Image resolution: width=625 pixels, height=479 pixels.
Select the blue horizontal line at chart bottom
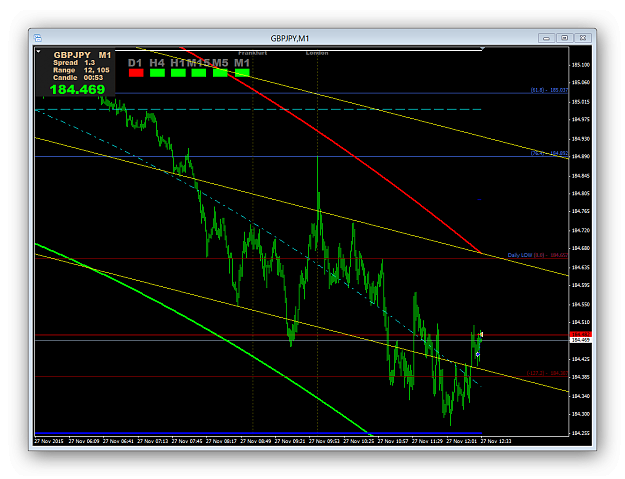point(258,433)
